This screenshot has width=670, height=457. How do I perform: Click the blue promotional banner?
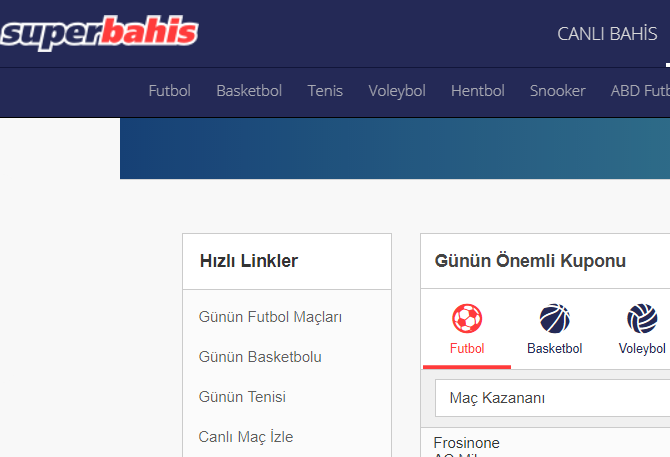(x=395, y=149)
